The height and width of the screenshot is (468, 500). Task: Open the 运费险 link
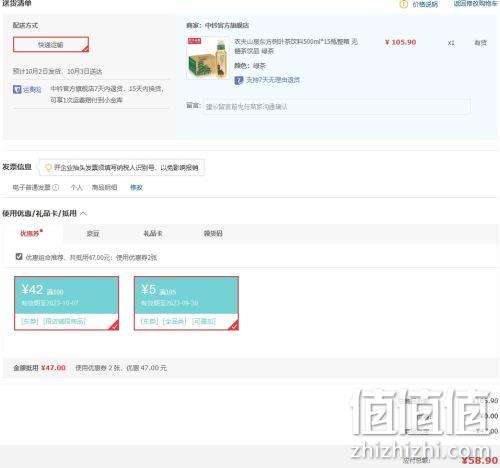point(32,89)
